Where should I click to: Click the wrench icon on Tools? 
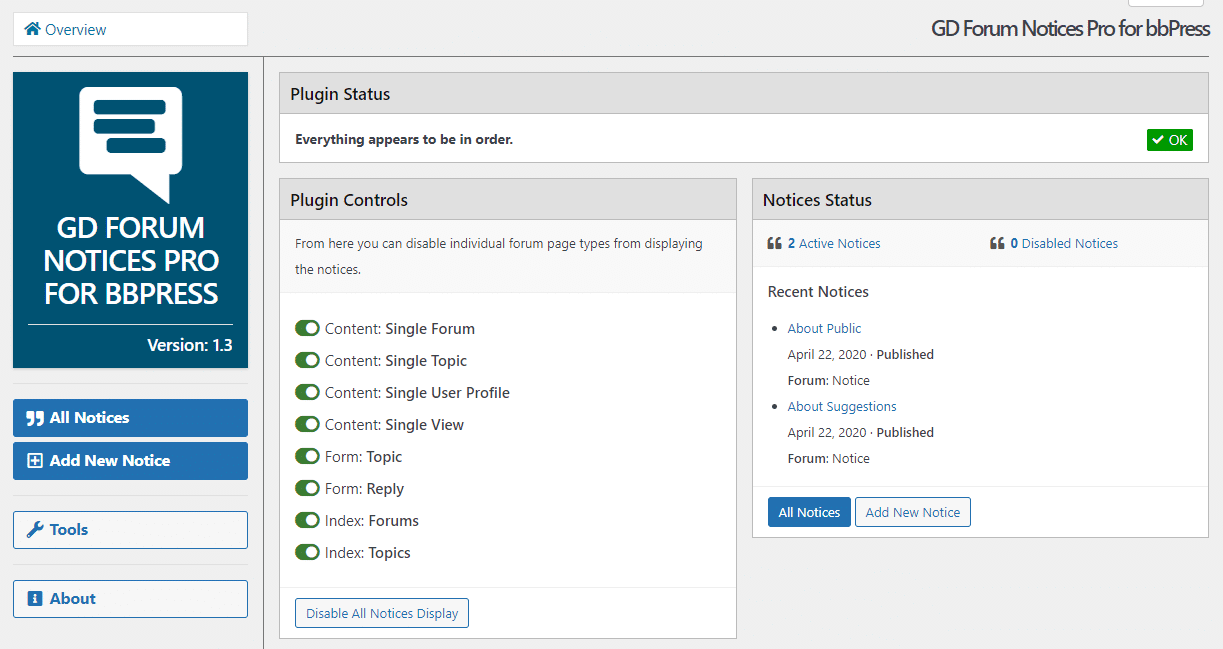point(35,530)
